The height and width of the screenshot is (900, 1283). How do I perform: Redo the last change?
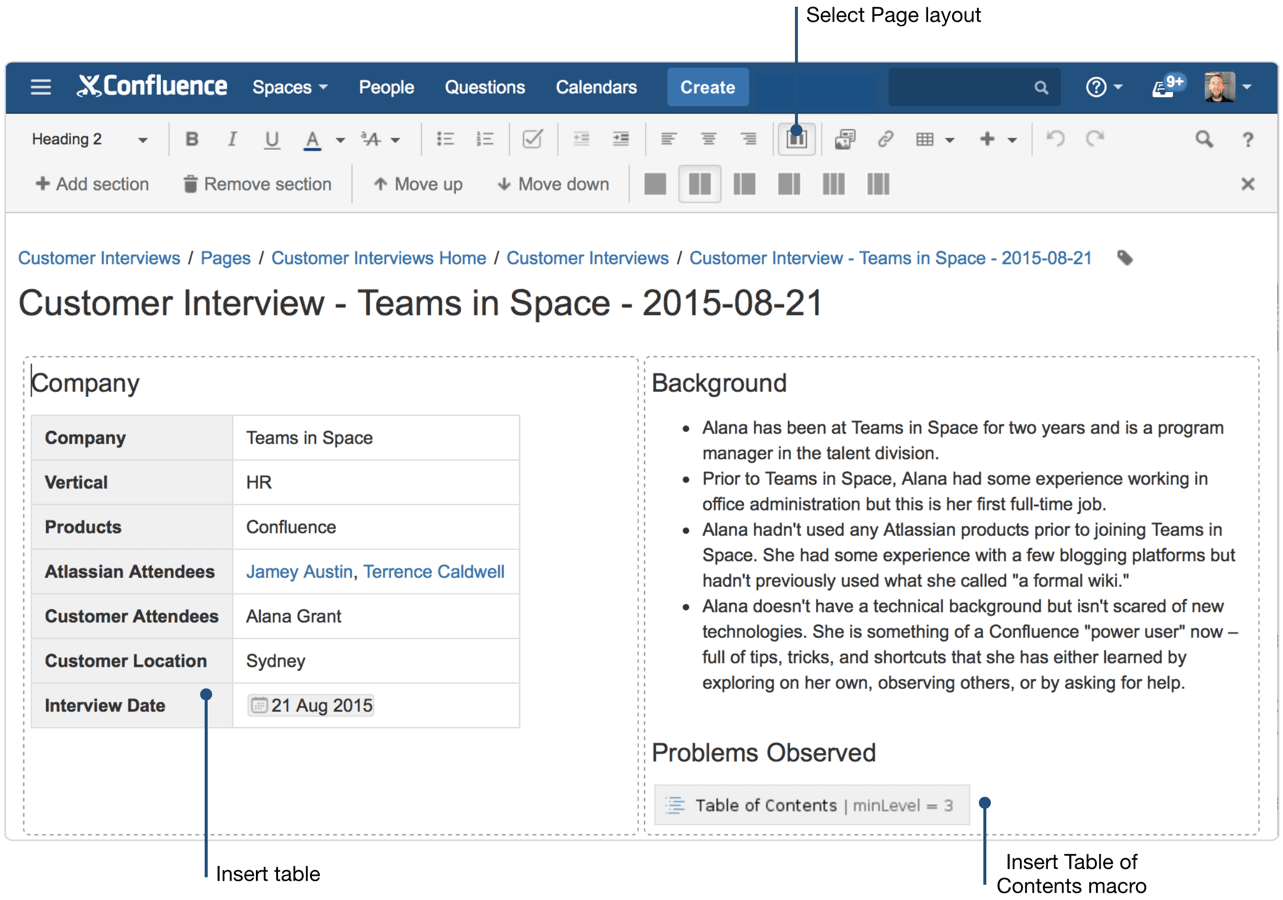coord(1095,139)
